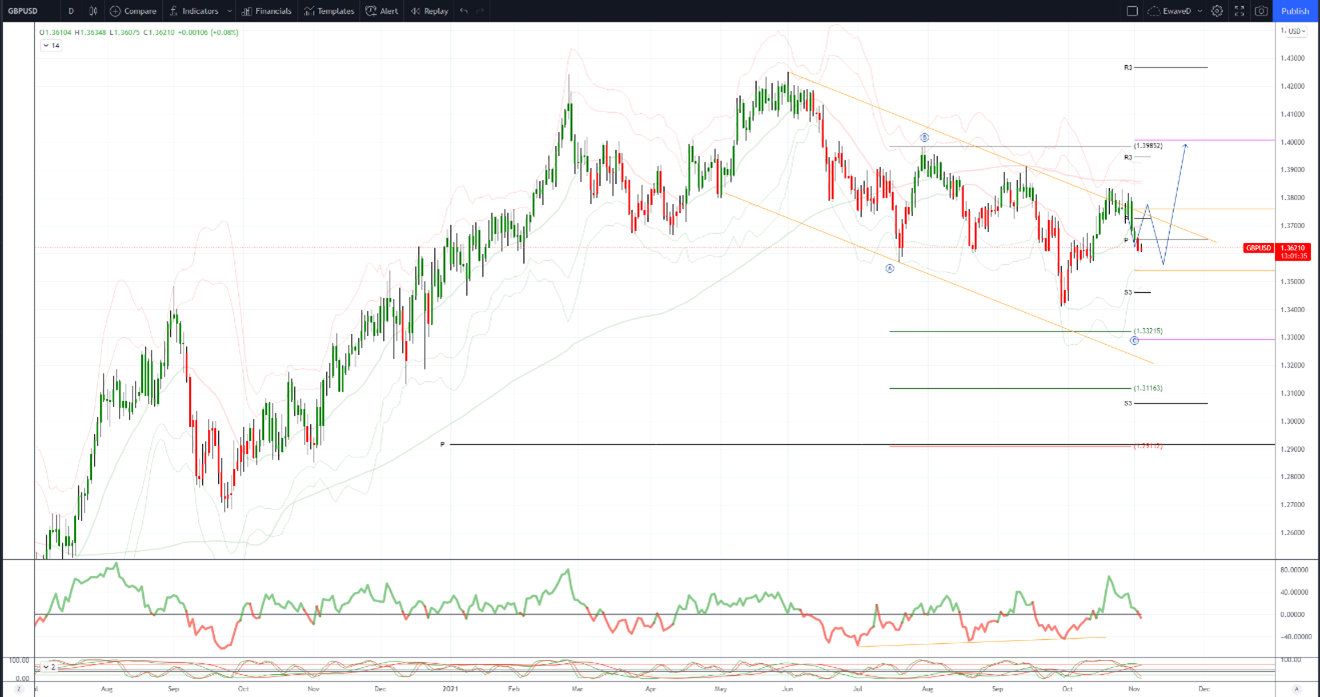The image size is (1320, 697).
Task: Collapse the indicator legend showing 14
Action: pos(49,45)
